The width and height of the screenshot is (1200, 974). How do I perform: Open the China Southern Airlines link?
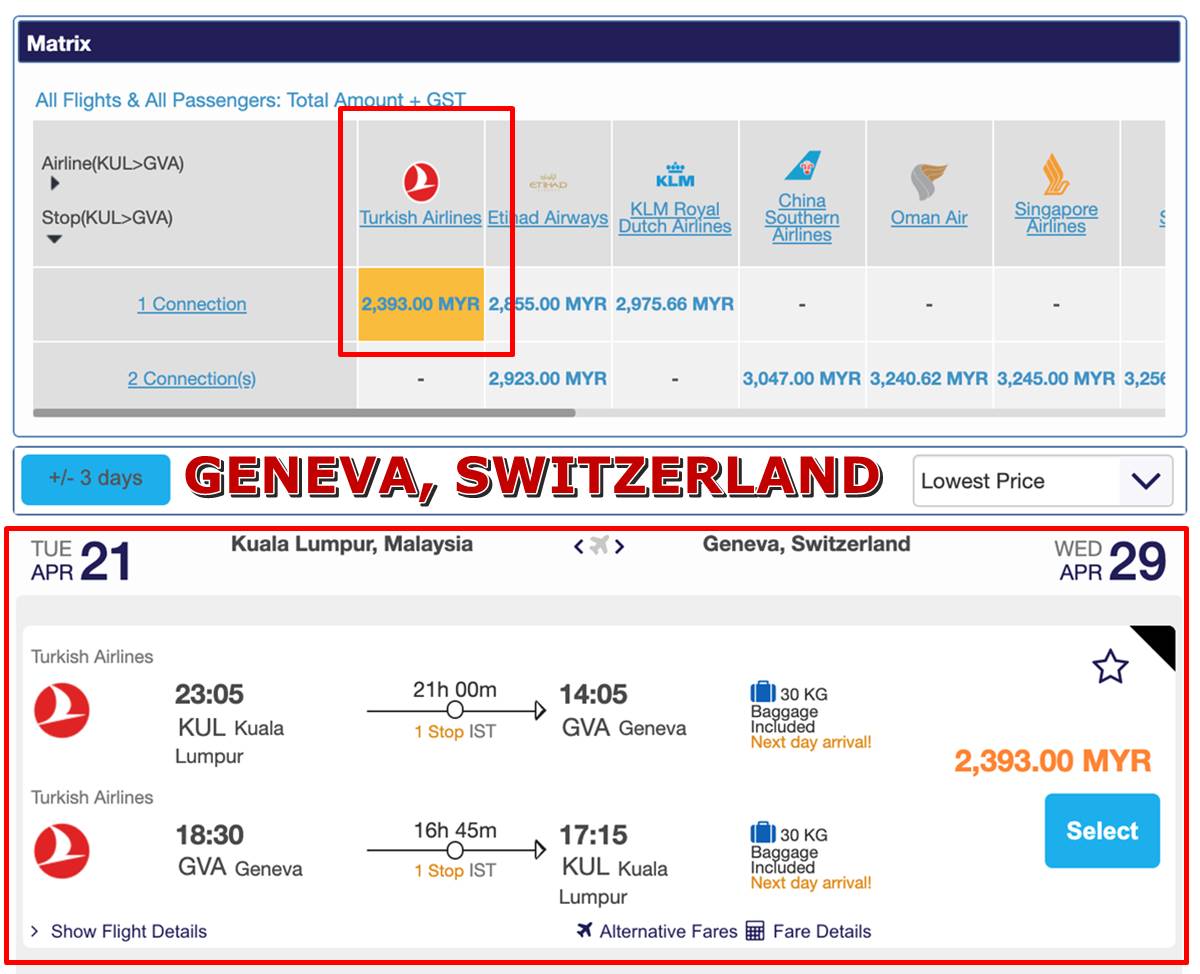click(802, 218)
